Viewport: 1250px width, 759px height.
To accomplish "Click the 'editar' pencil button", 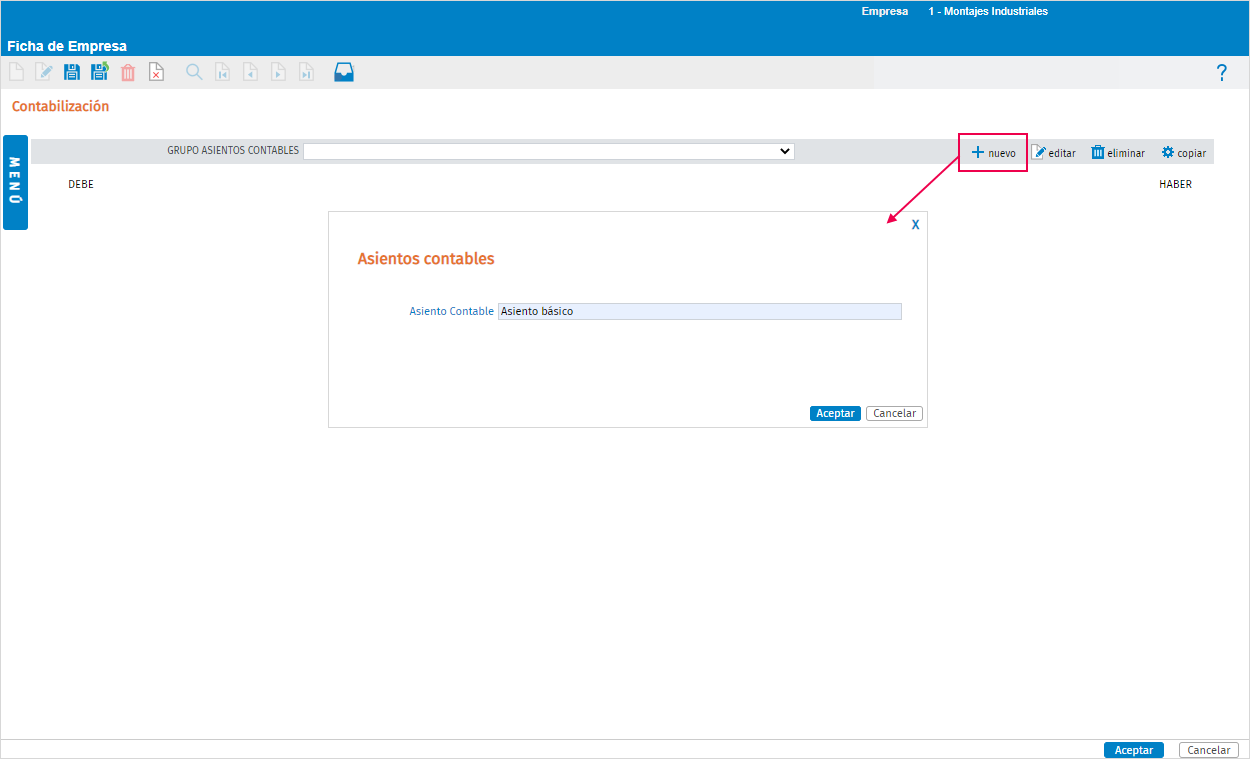I will 1054,153.
